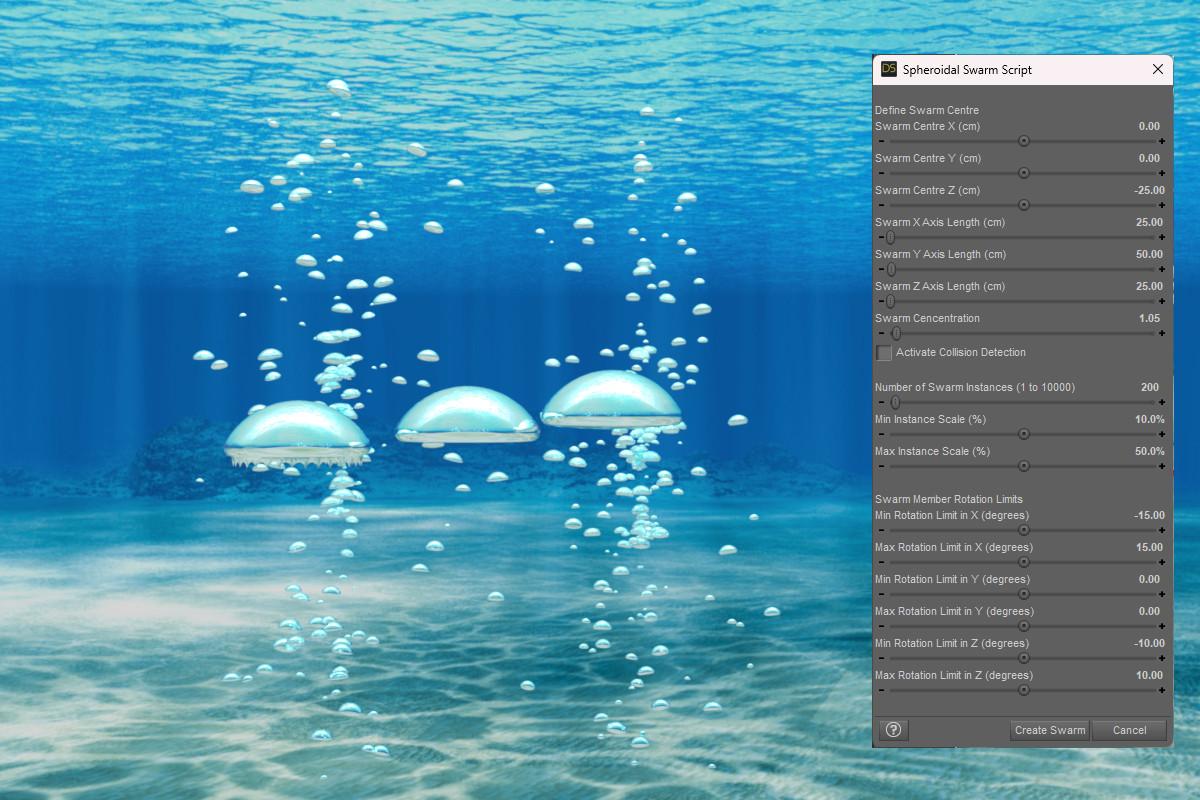The height and width of the screenshot is (800, 1200).
Task: Click the Swarm Cencentration value 1.05
Action: point(1149,318)
